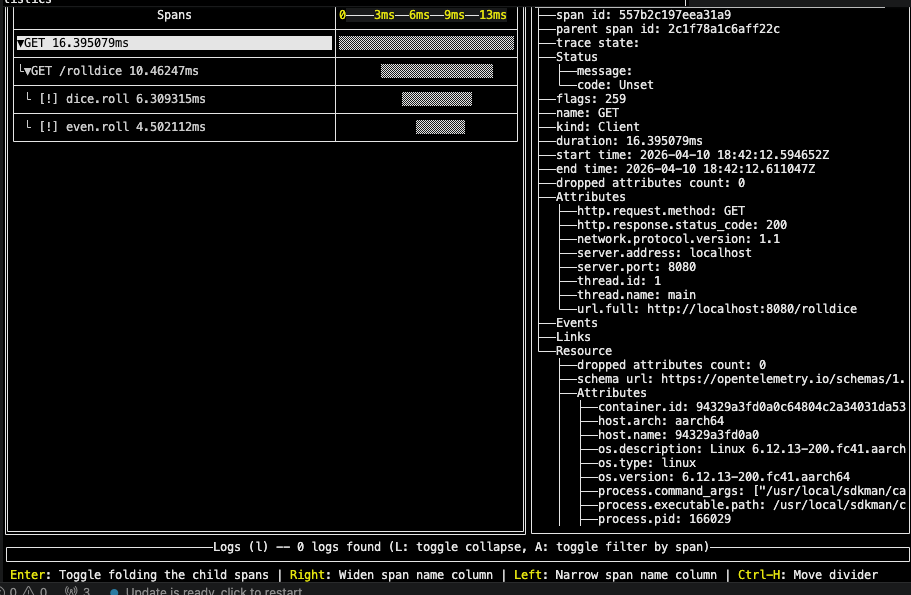Click the GET /rolldice duration bar
Viewport: 911px width, 595px height.
pos(437,71)
